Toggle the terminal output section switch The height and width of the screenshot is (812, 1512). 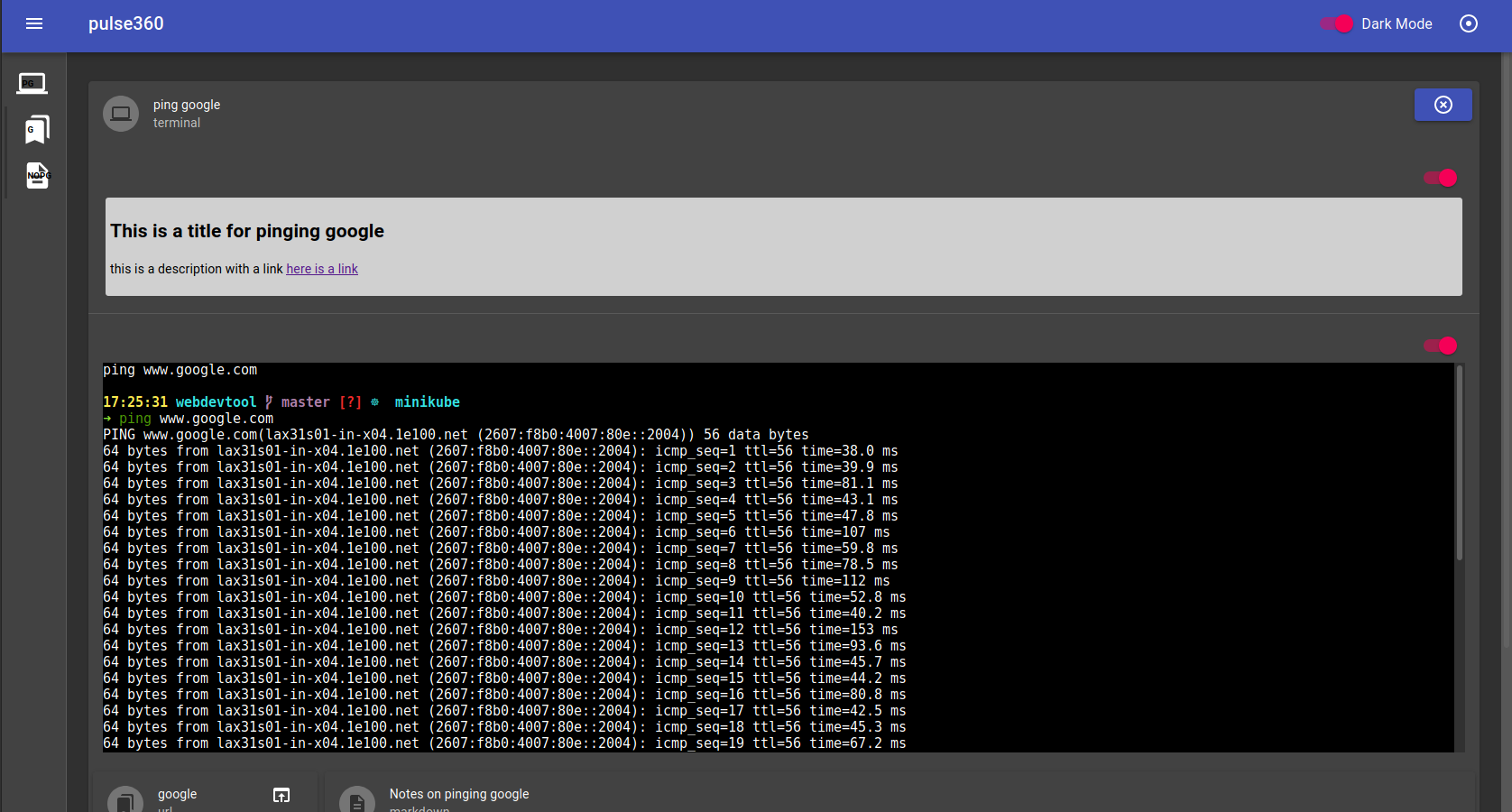tap(1440, 346)
